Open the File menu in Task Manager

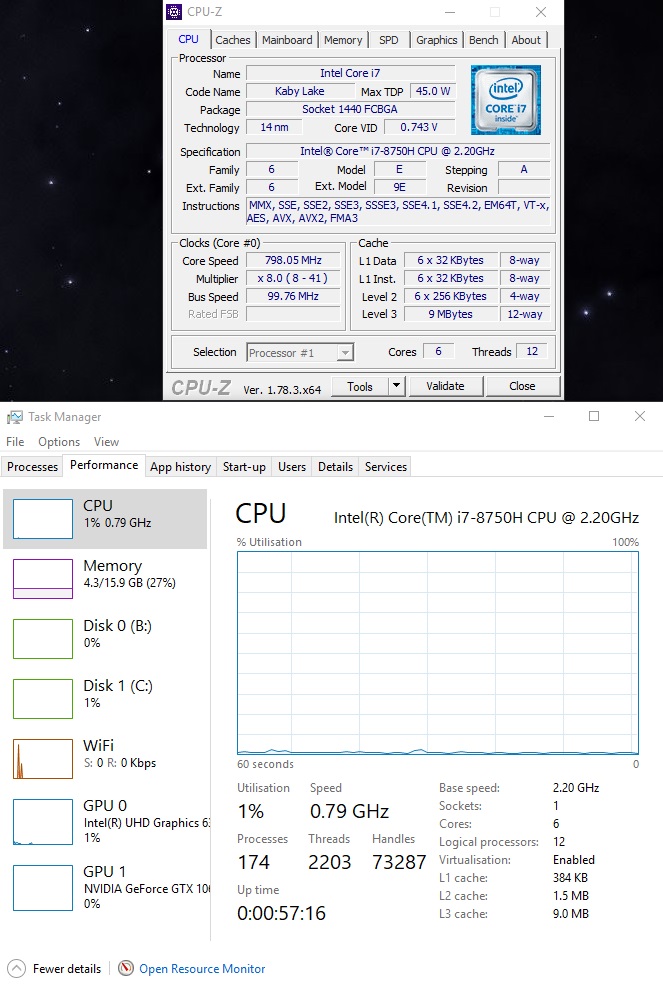[15, 441]
